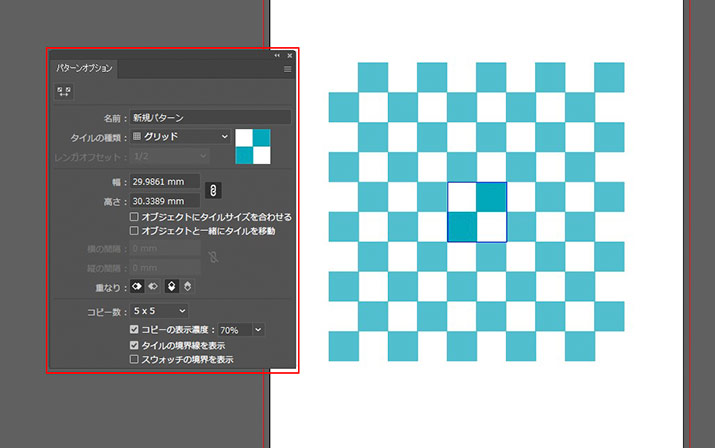Enable スウォッチの境界を表示 checkbox

click(134, 359)
